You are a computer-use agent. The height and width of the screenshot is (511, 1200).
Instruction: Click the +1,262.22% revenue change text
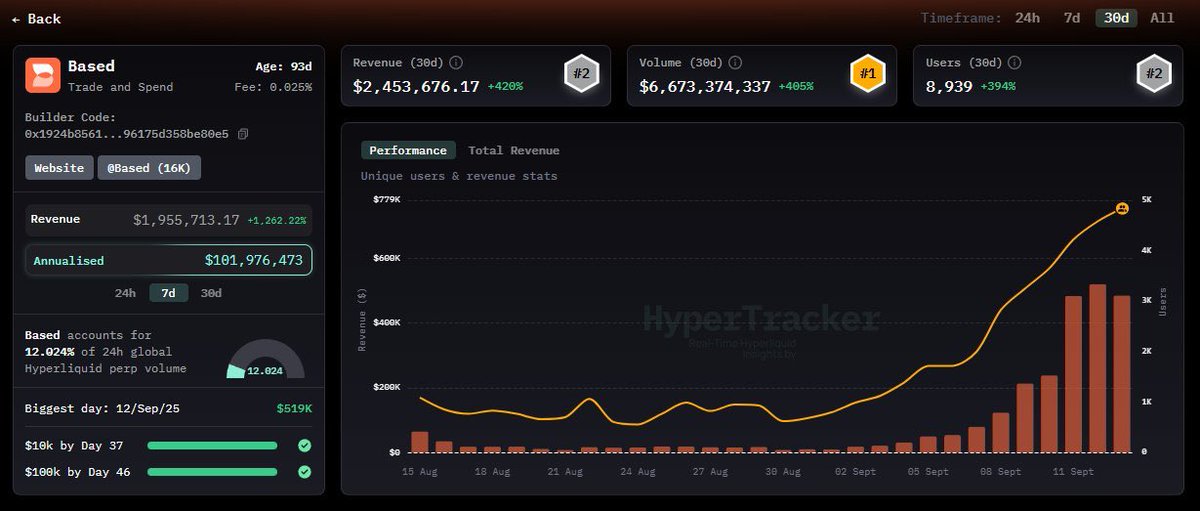[x=277, y=220]
